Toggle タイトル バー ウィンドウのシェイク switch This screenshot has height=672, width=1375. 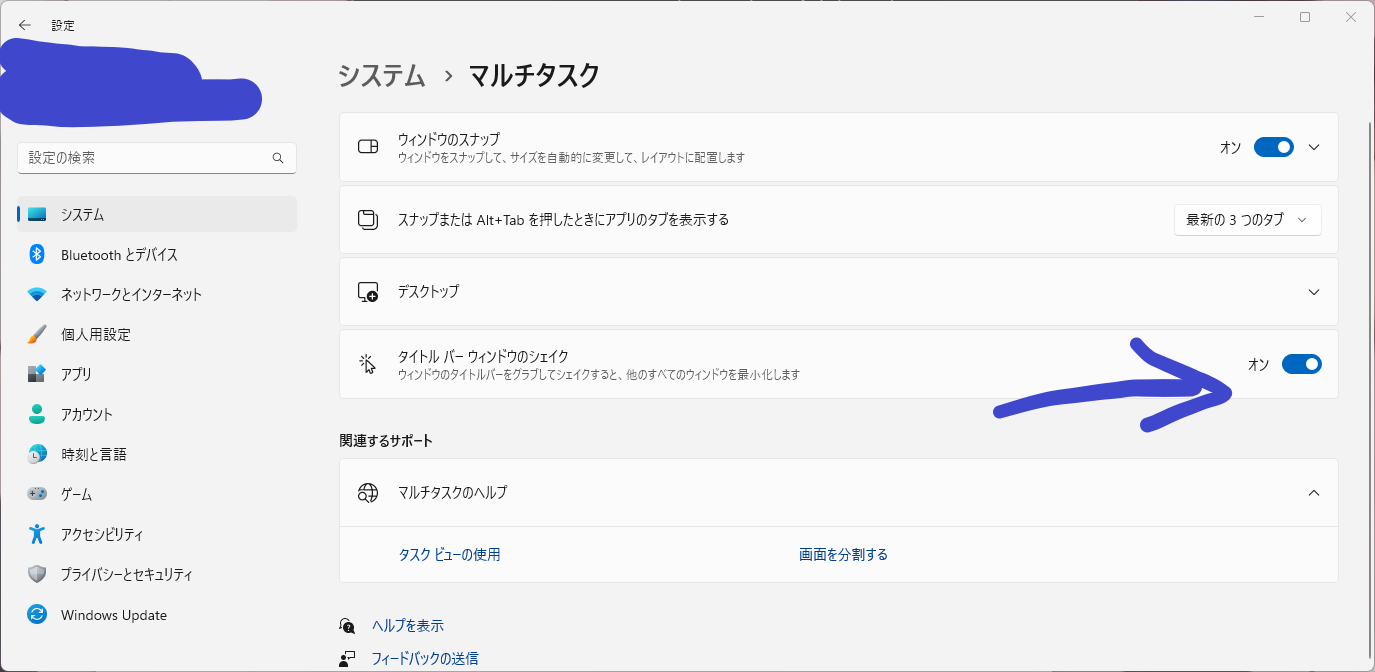(1302, 364)
